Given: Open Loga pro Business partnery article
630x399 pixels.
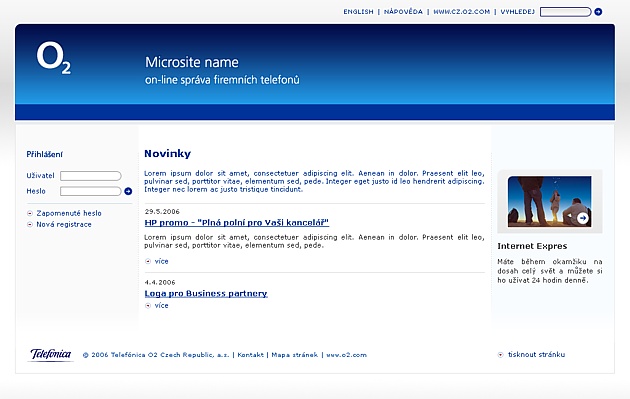Looking at the screenshot, I should coord(206,294).
